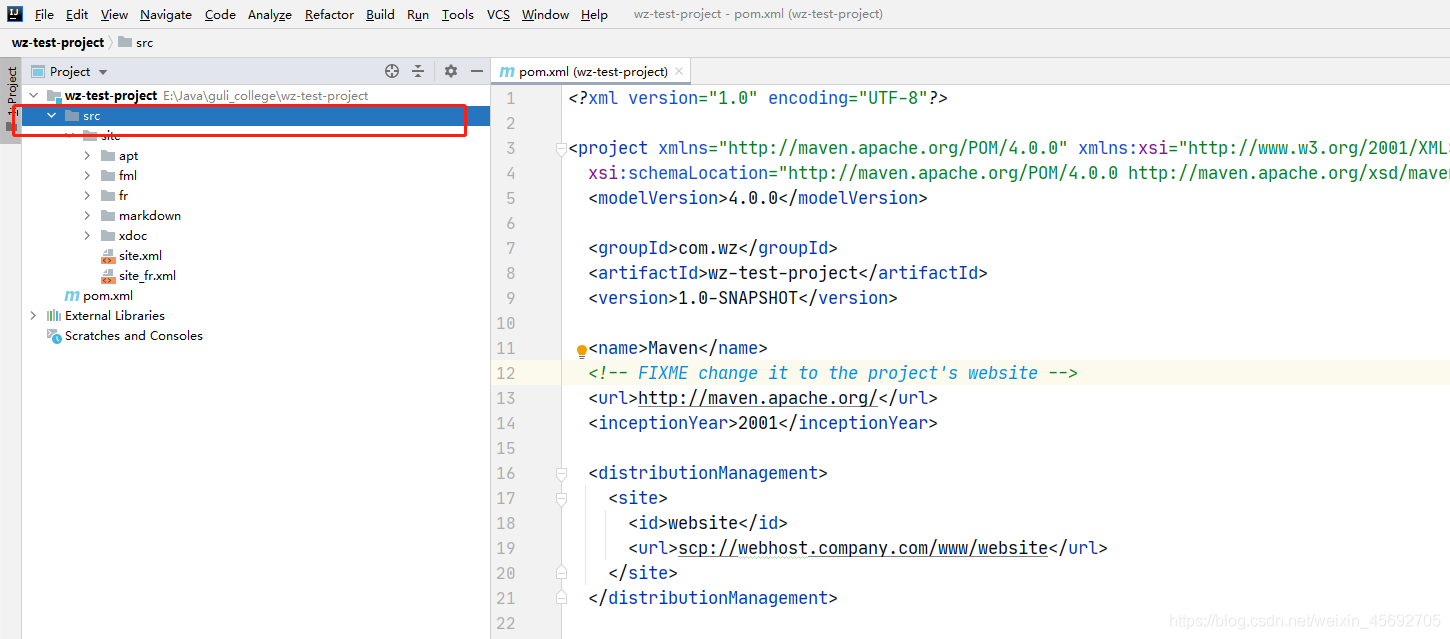Screen dimensions: 1450x639
Task: Open the Code menu
Action: click(x=220, y=14)
